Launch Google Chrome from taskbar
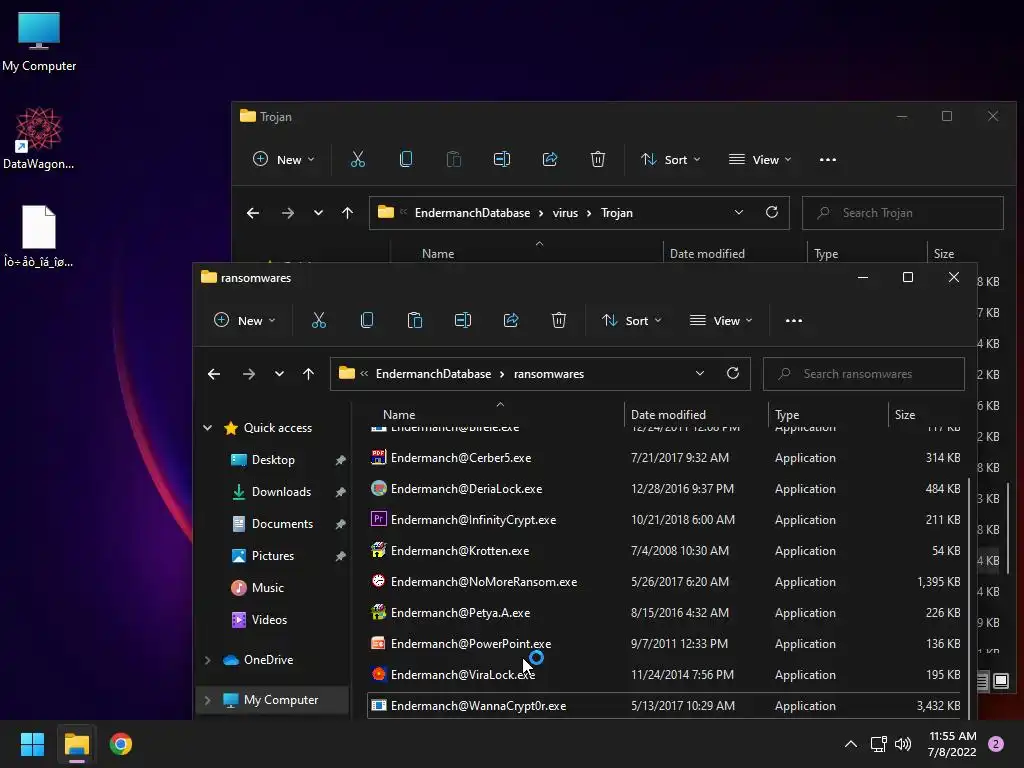The height and width of the screenshot is (768, 1024). 121,744
